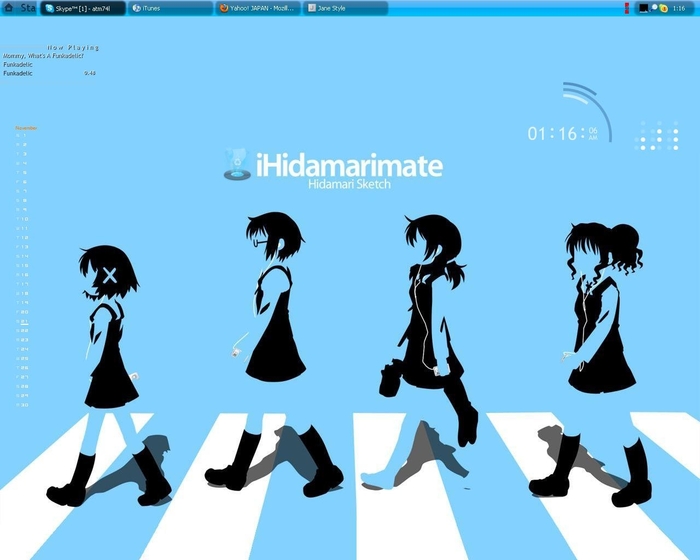The image size is (700, 560).
Task: Open the home icon in the taskbar
Action: 8,8
